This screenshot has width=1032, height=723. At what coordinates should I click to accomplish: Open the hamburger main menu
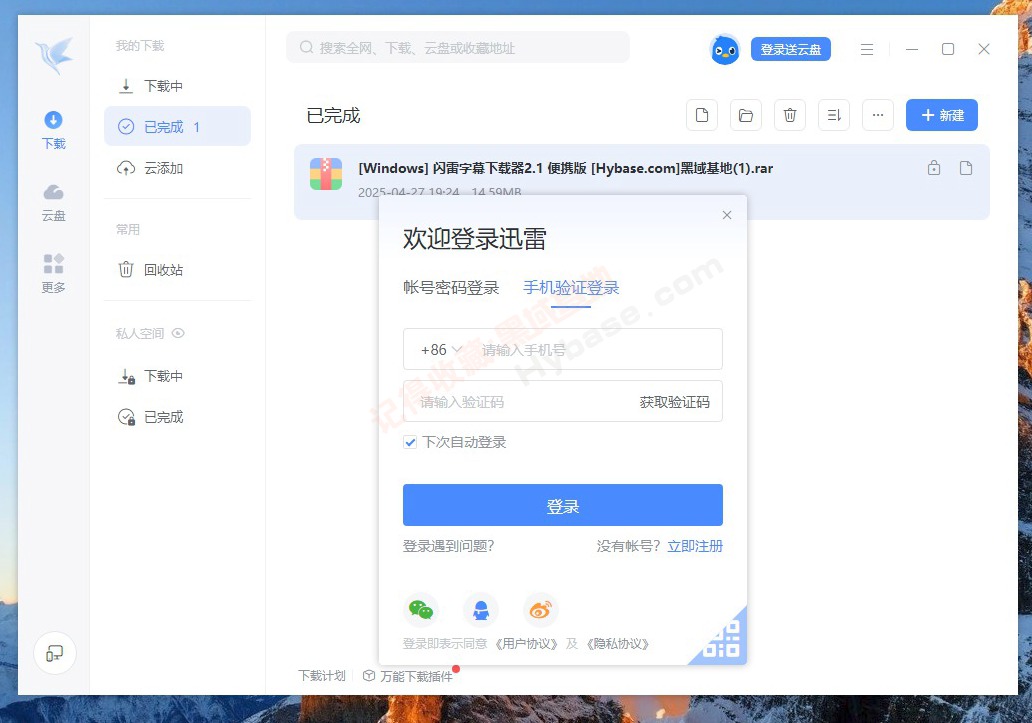click(867, 49)
